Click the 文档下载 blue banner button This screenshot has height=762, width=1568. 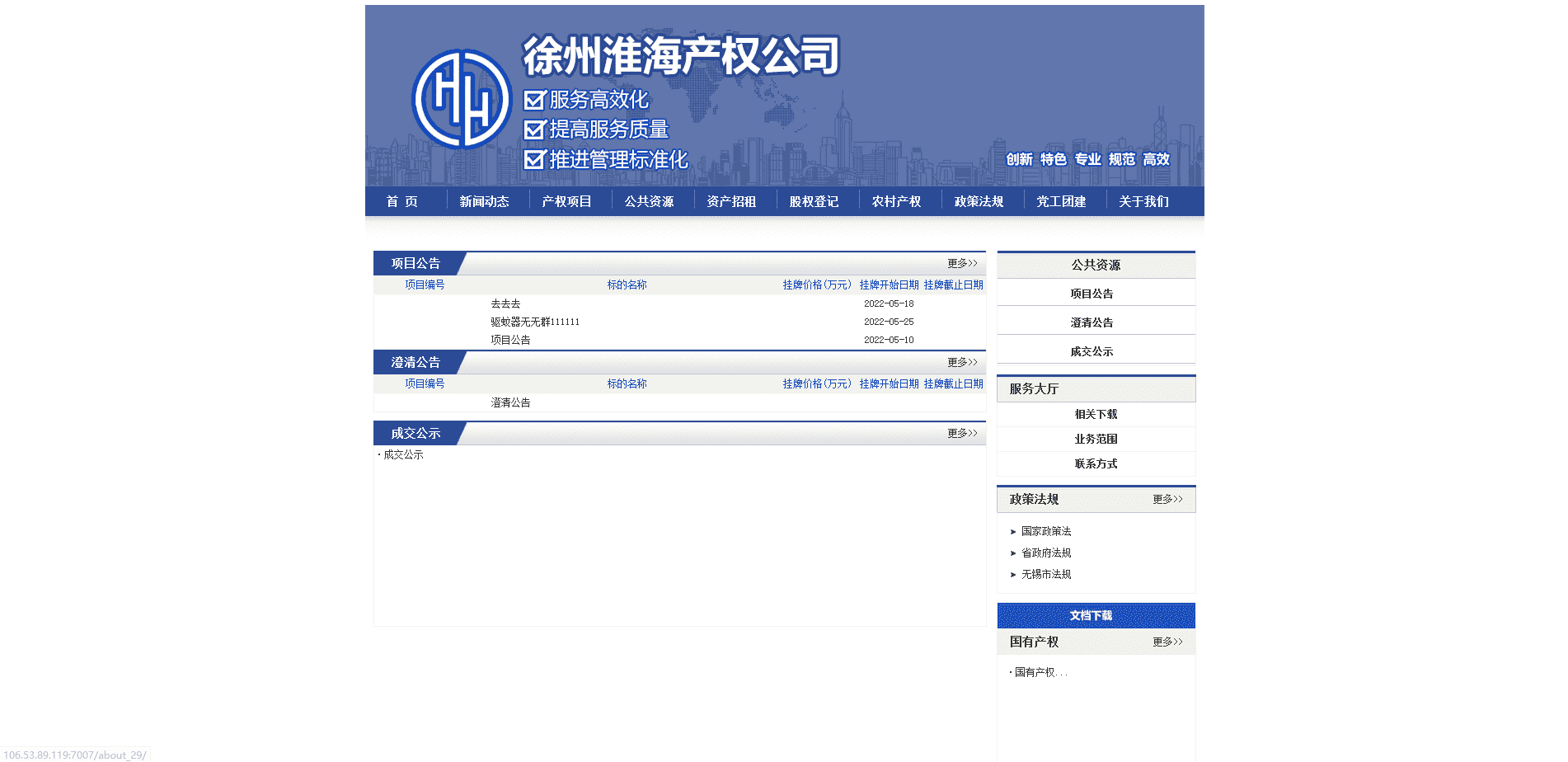pyautogui.click(x=1096, y=615)
